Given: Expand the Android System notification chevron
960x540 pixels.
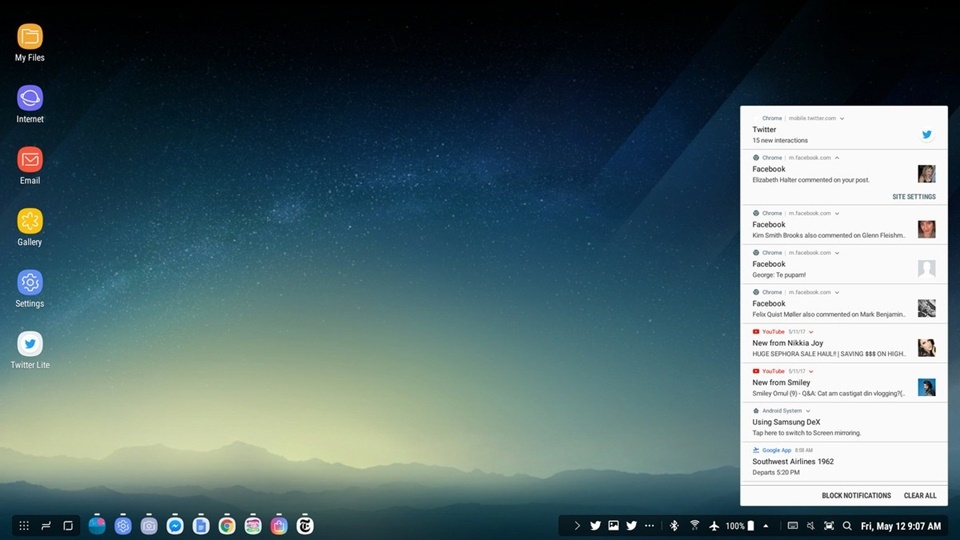Looking at the screenshot, I should pos(808,411).
